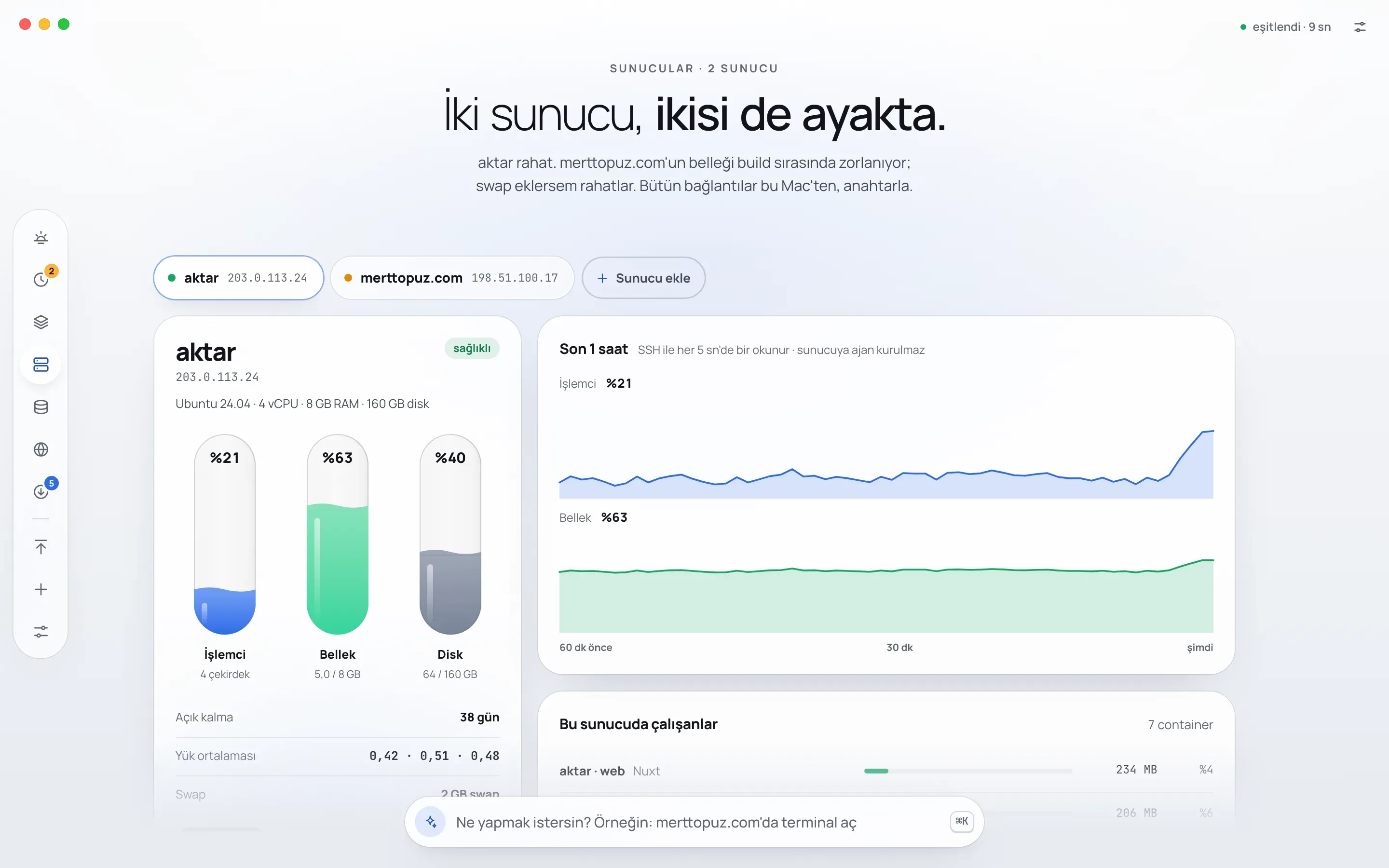Click the Sunucu ekle button
Image resolution: width=1389 pixels, height=868 pixels.
(643, 278)
